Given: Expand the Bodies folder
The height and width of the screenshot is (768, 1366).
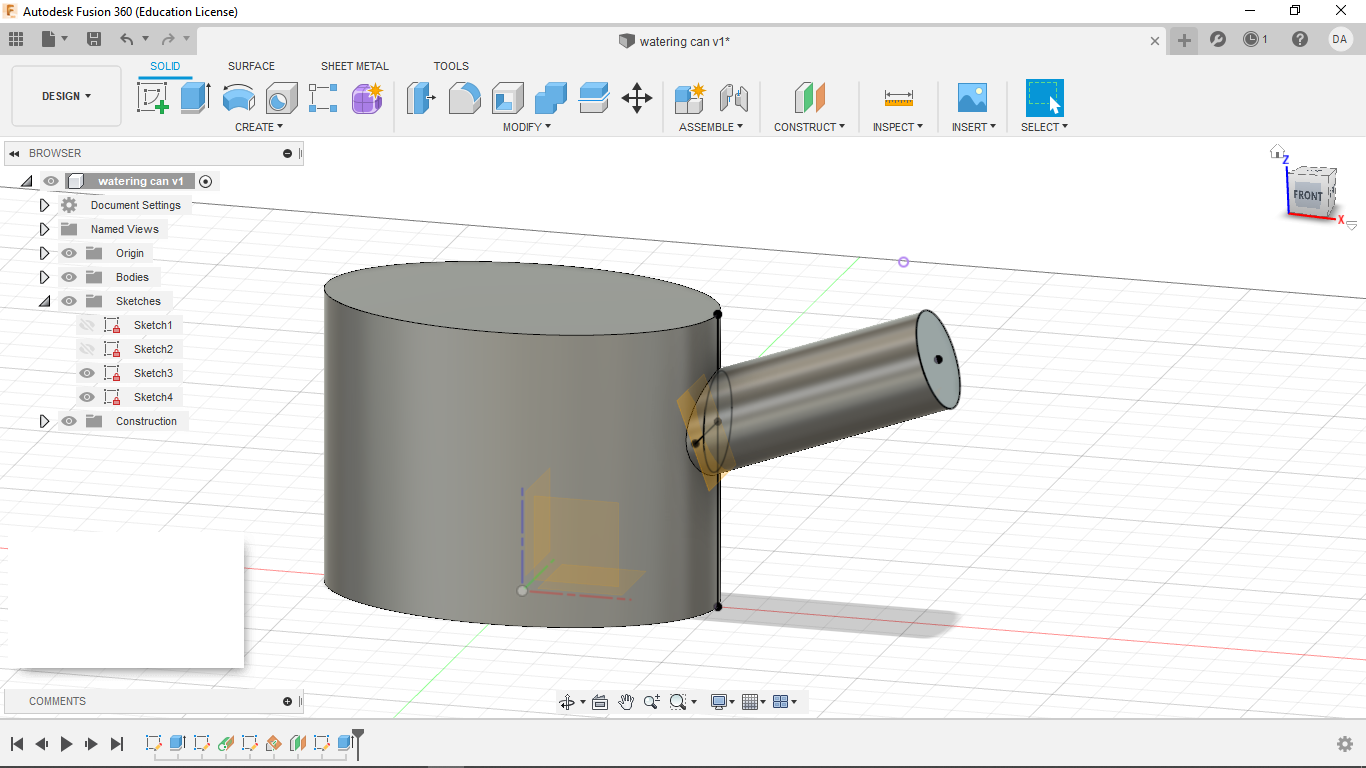Looking at the screenshot, I should (x=44, y=277).
